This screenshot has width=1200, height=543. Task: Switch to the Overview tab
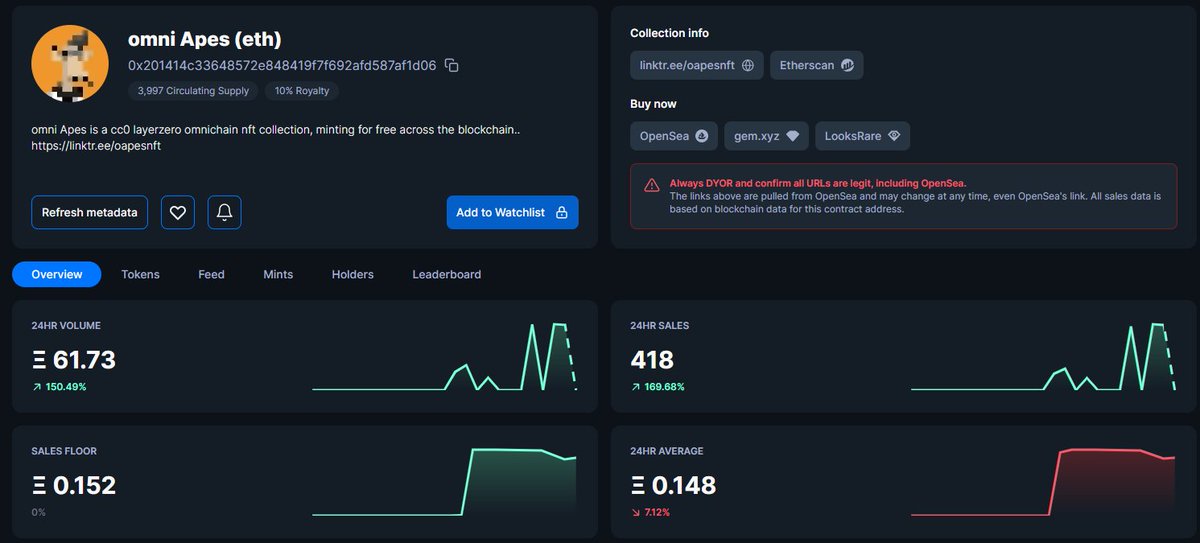[x=57, y=274]
